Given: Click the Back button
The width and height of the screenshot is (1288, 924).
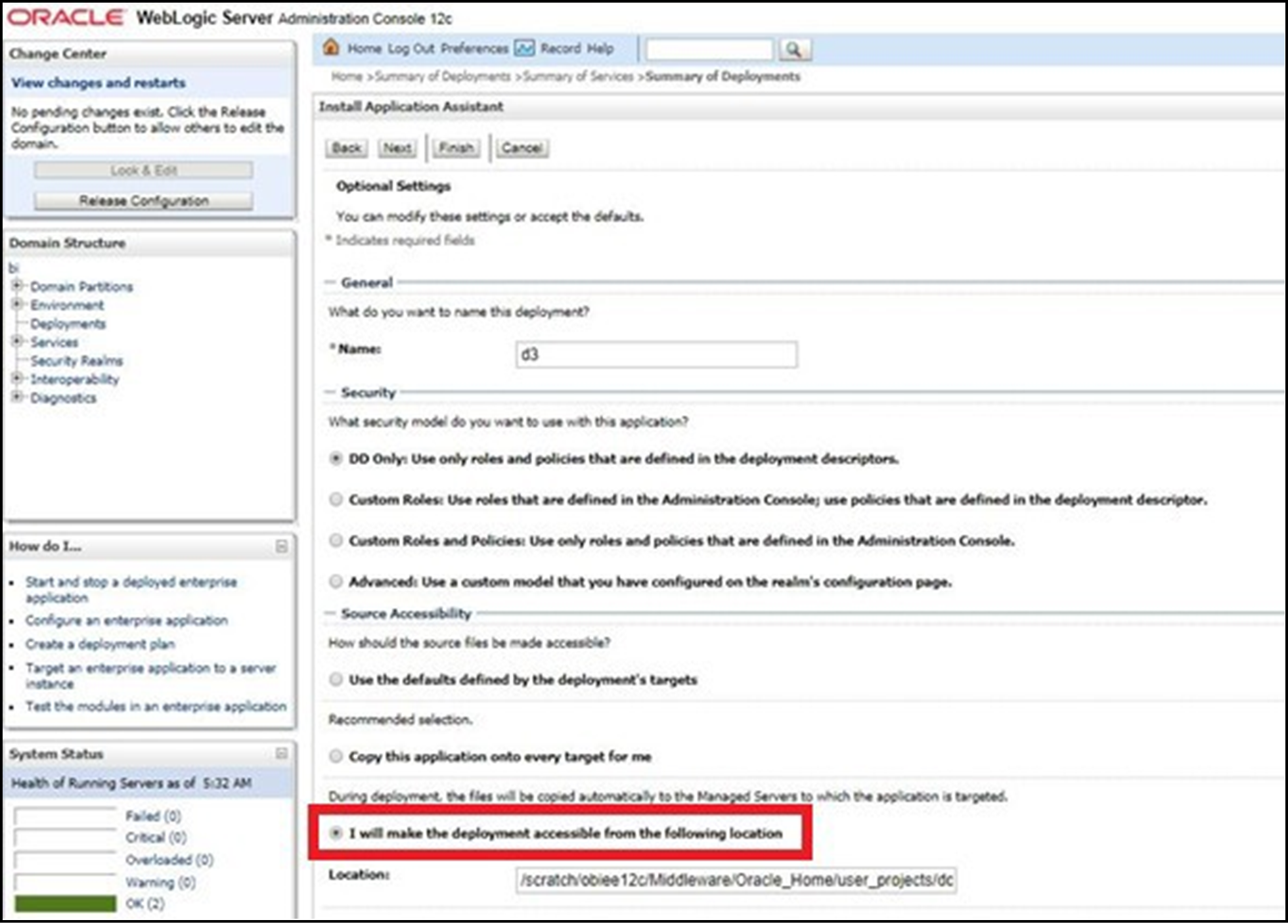Looking at the screenshot, I should [x=347, y=148].
